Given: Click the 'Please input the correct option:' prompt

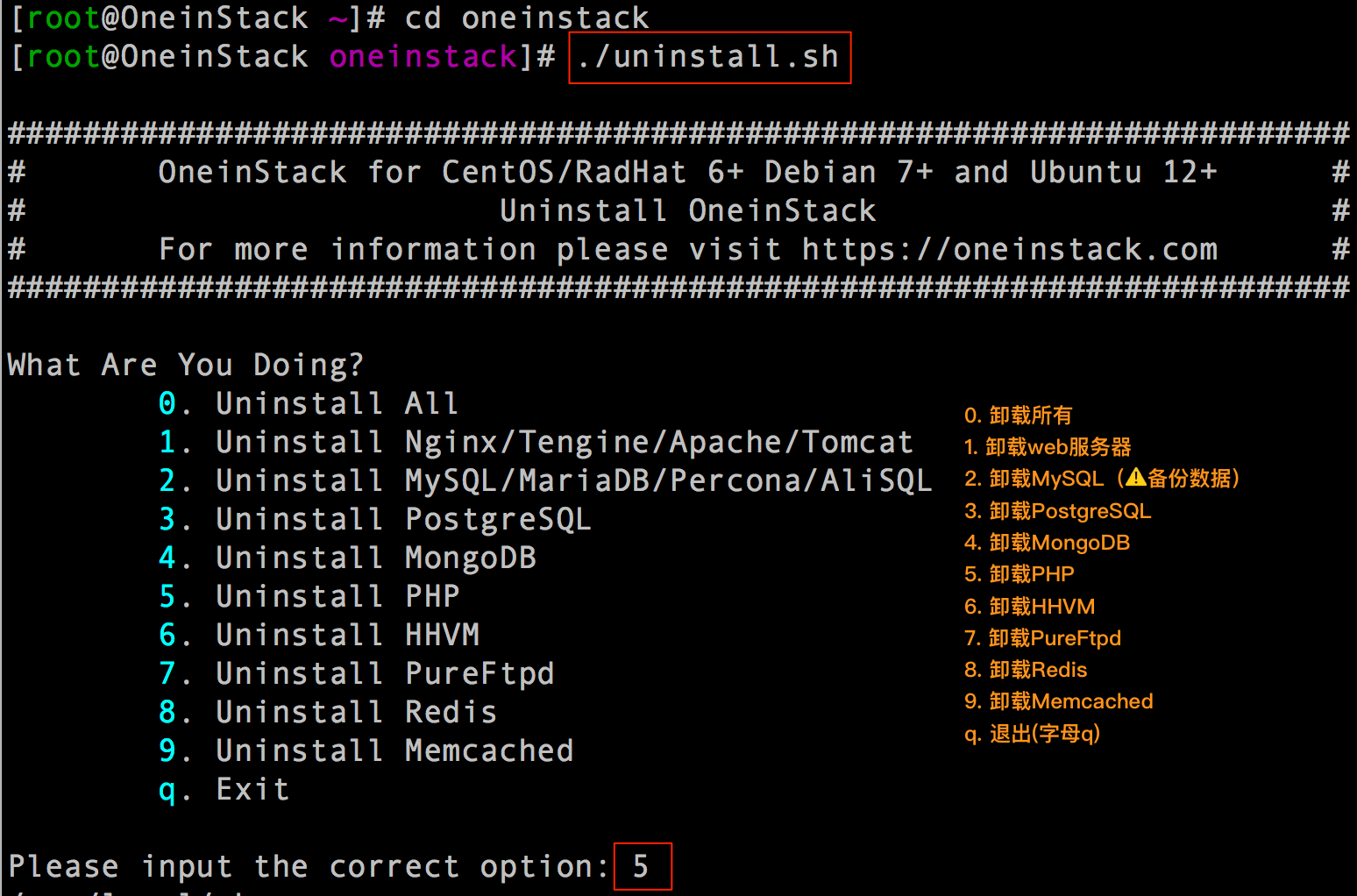Looking at the screenshot, I should pyautogui.click(x=309, y=867).
